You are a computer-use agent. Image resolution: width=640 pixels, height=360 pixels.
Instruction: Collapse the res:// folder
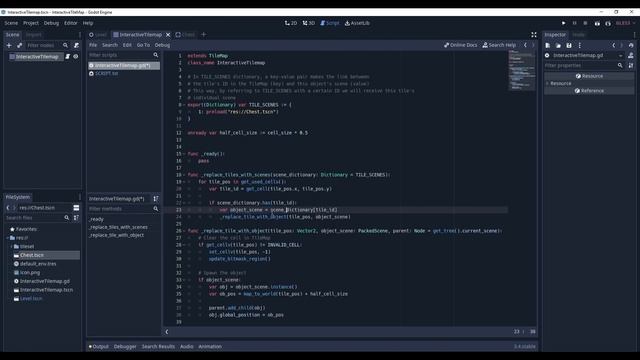tap(8, 238)
